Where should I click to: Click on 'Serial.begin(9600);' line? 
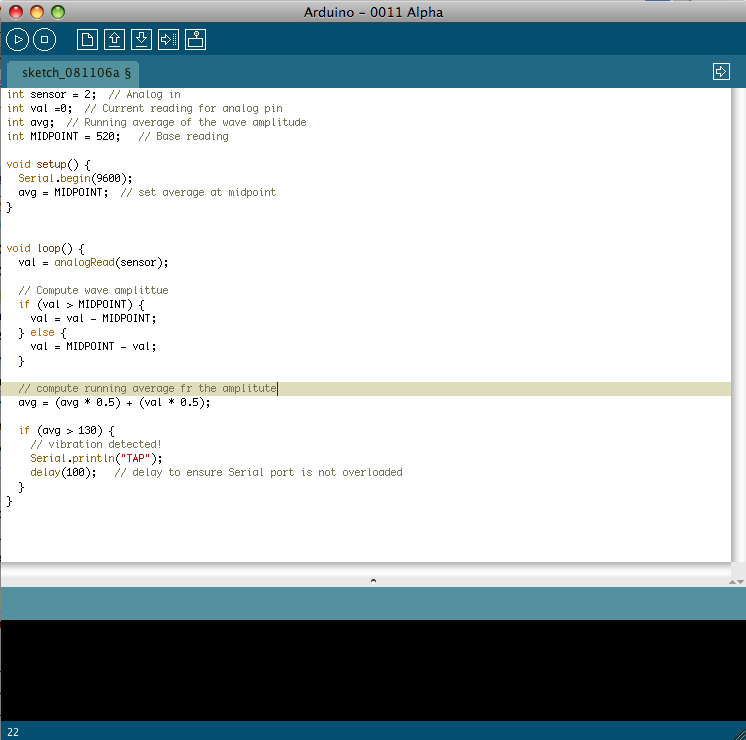point(75,178)
